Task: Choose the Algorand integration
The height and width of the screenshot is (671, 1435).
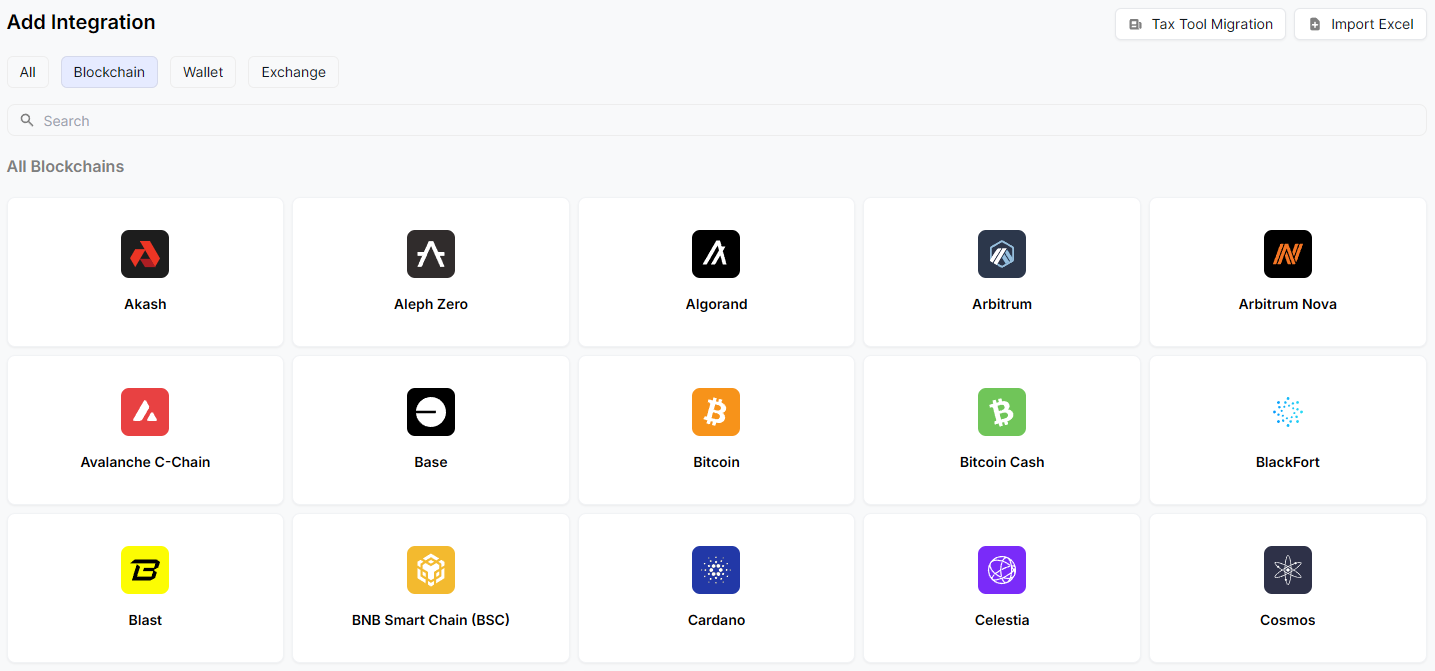Action: click(716, 272)
